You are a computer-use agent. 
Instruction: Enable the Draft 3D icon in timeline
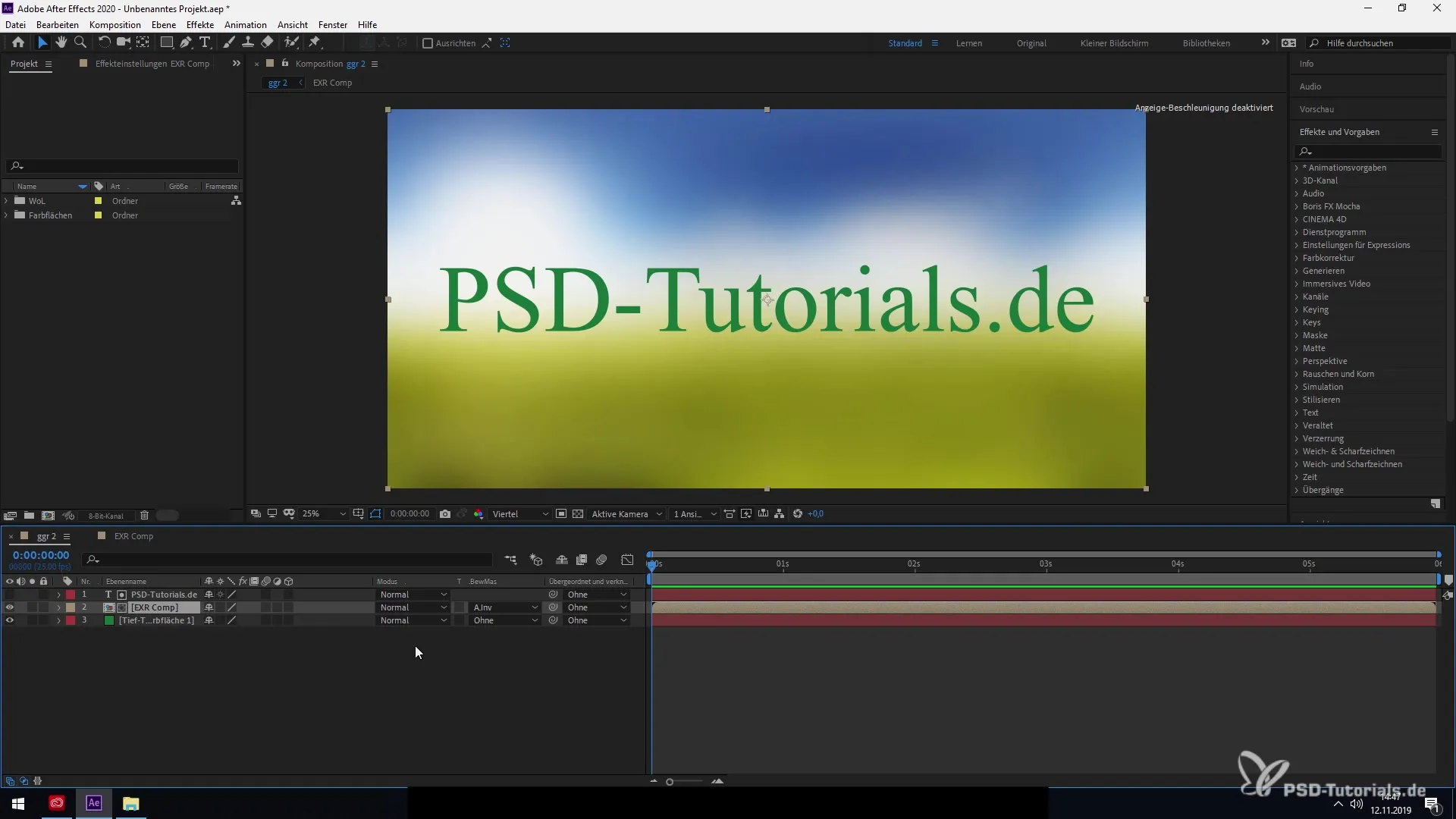(x=536, y=560)
